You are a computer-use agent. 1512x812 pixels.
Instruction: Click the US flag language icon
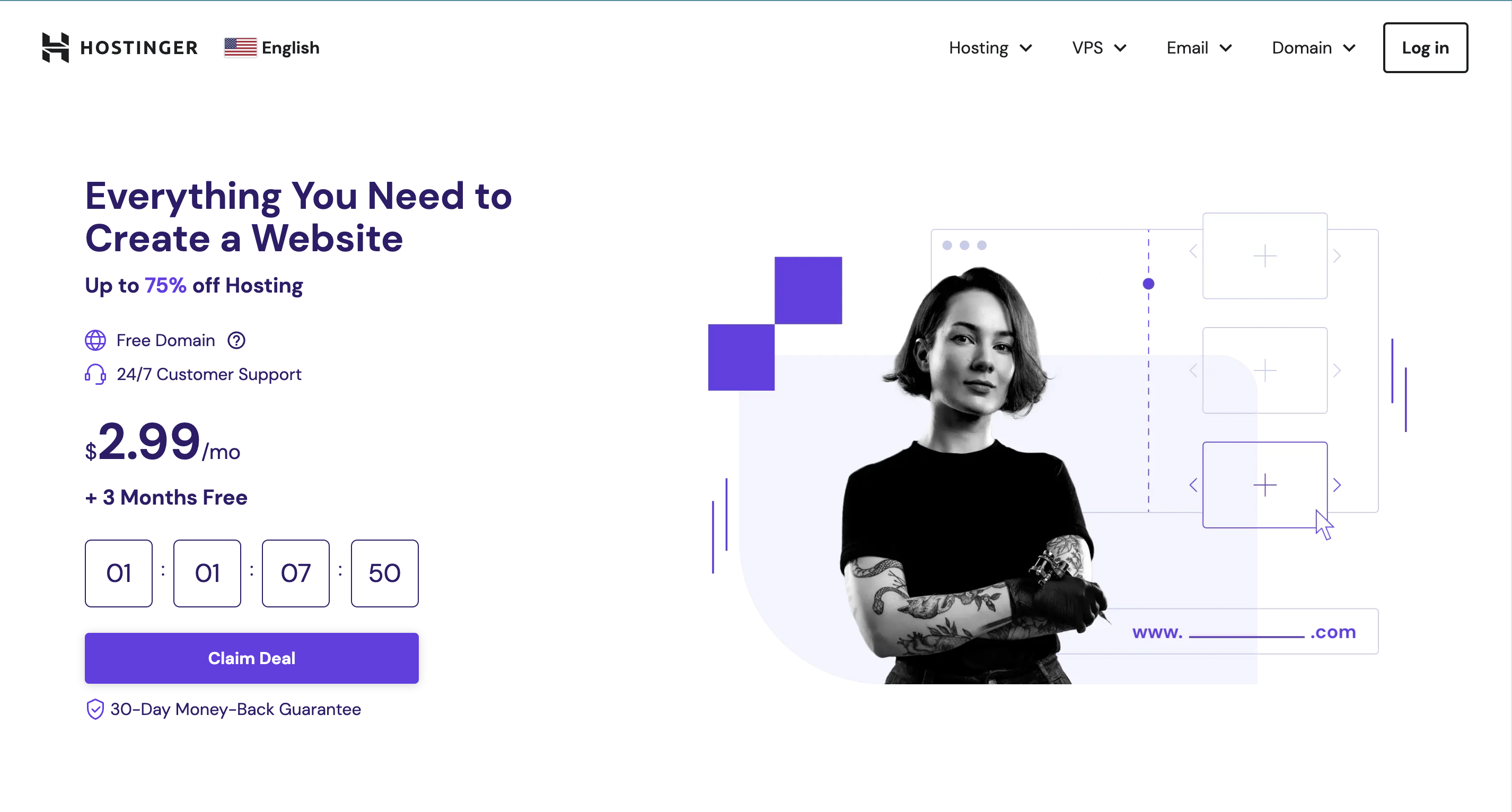(240, 48)
